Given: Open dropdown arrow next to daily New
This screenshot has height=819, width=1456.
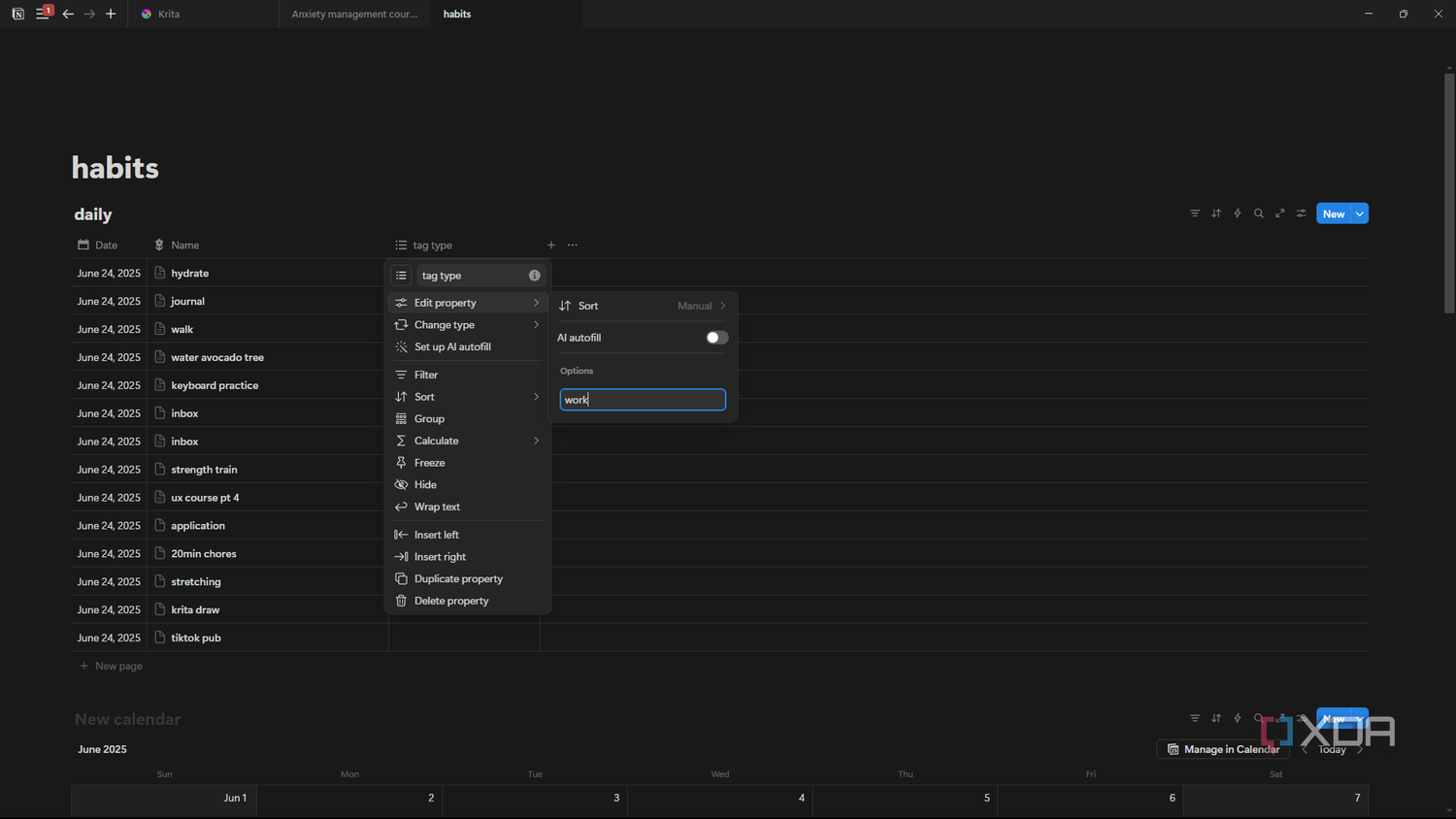Looking at the screenshot, I should [1360, 213].
